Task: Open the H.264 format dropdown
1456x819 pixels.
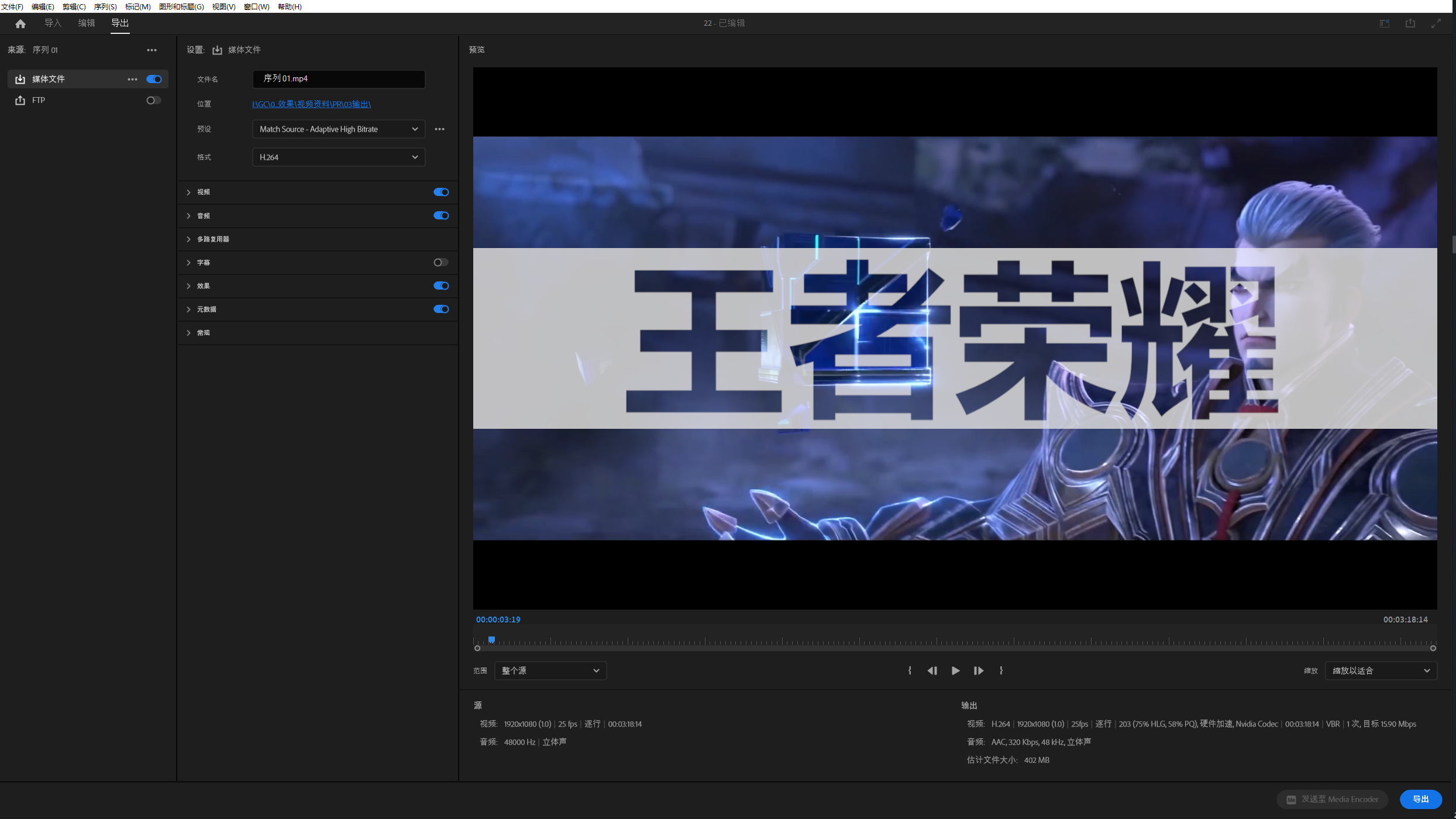Action: pos(338,157)
